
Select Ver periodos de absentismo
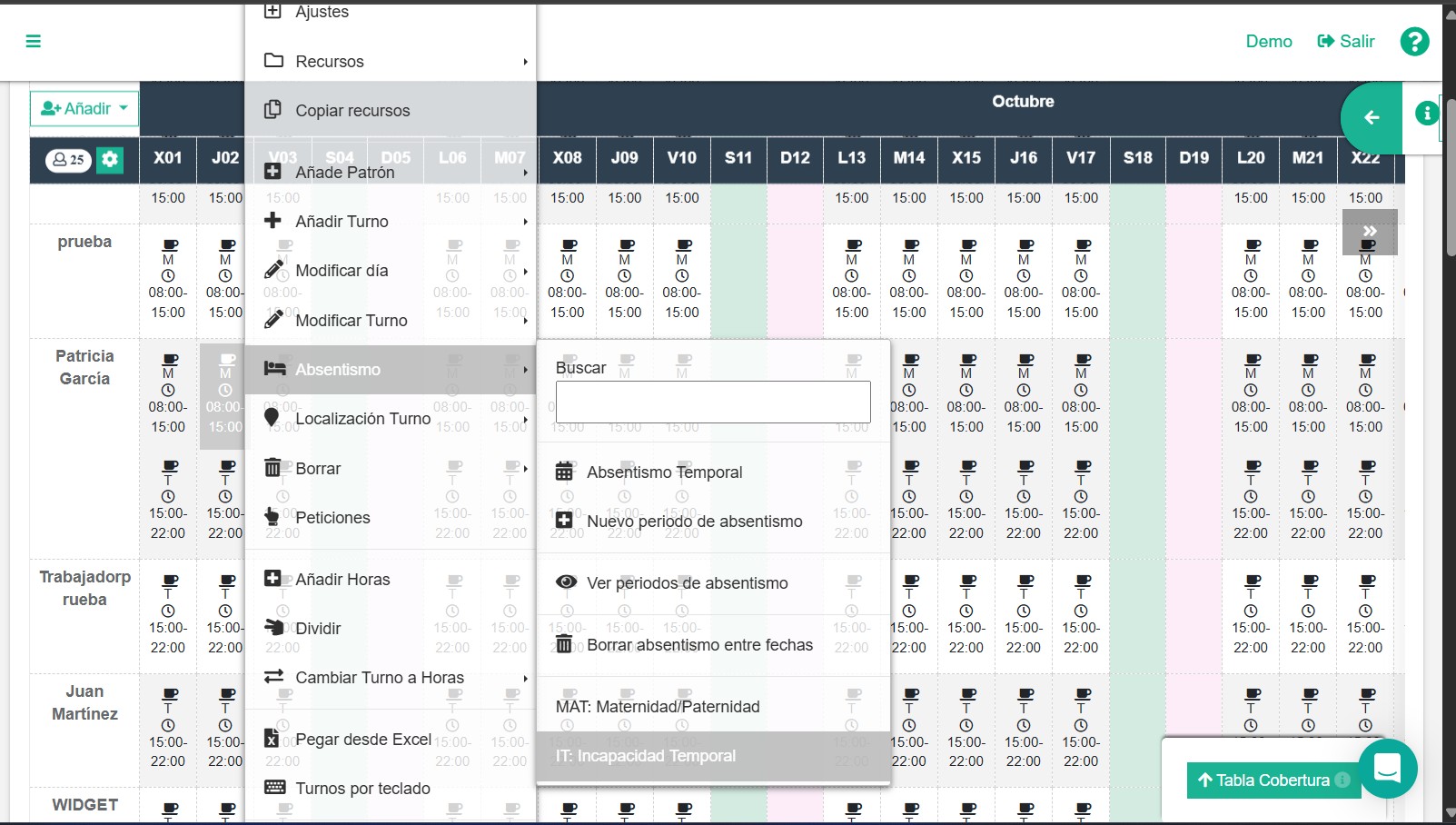tap(687, 583)
